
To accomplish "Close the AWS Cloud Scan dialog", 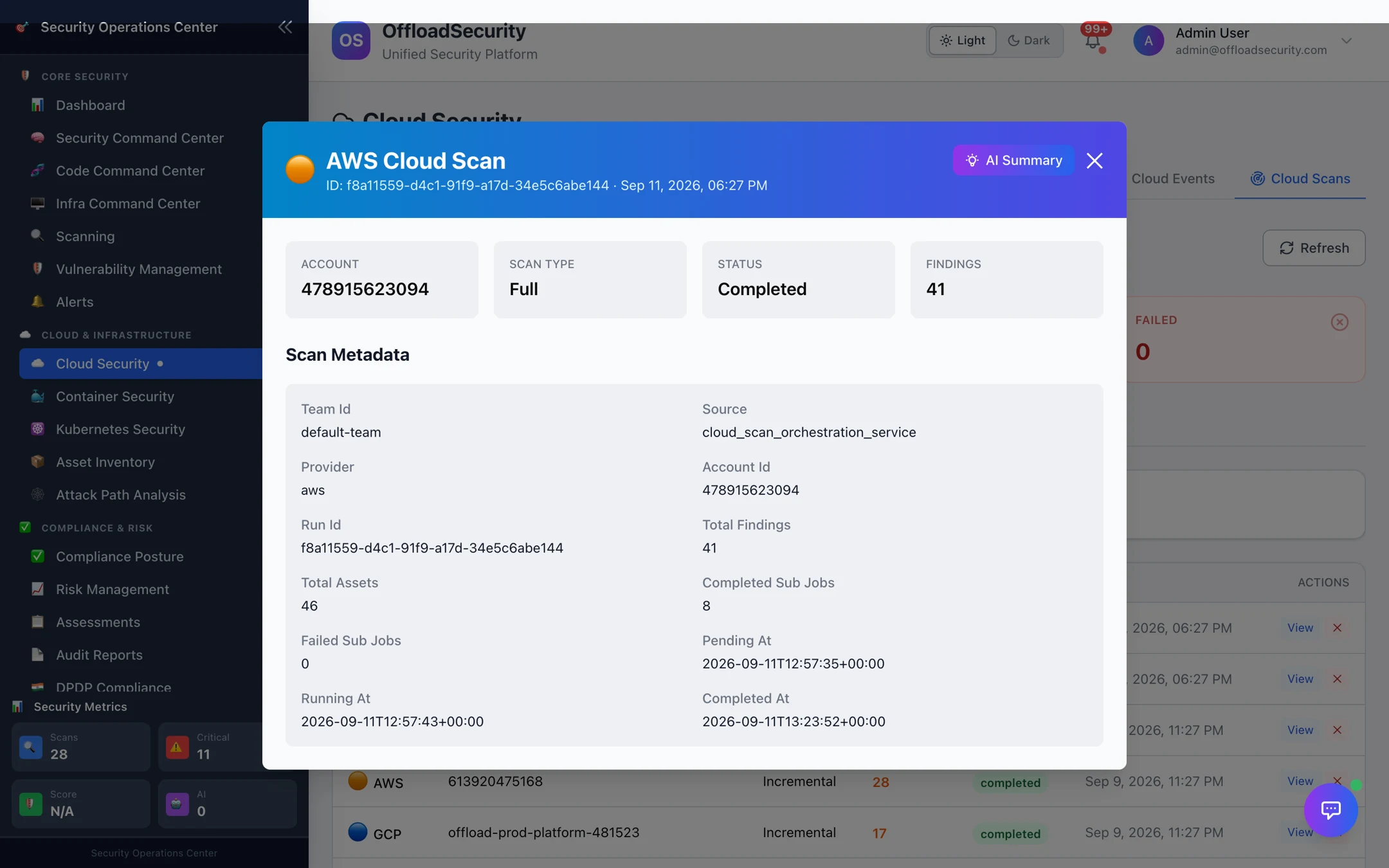I will tap(1094, 161).
